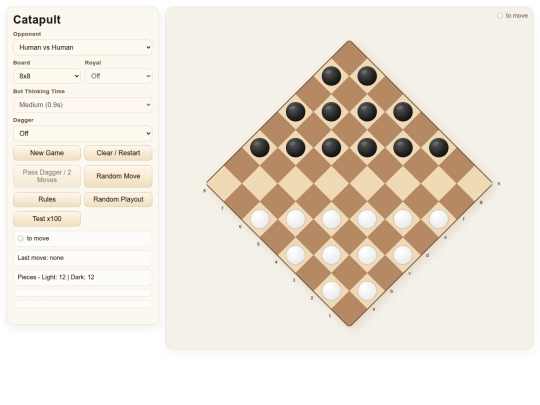Choose the white piece on square a6
The width and height of the screenshot is (540, 405).
click(x=260, y=219)
